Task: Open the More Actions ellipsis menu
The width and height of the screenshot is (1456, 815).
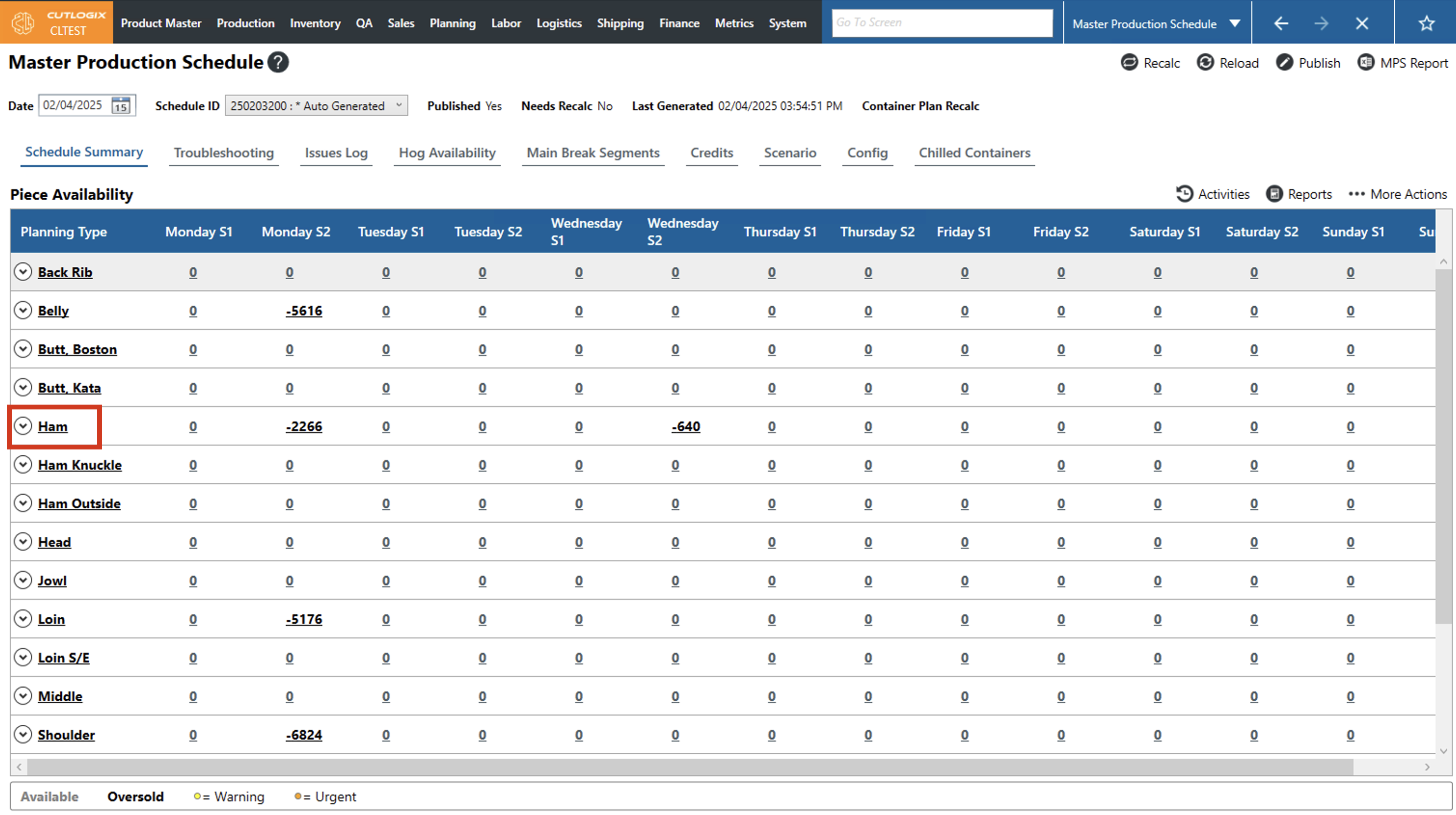Action: (x=1357, y=194)
